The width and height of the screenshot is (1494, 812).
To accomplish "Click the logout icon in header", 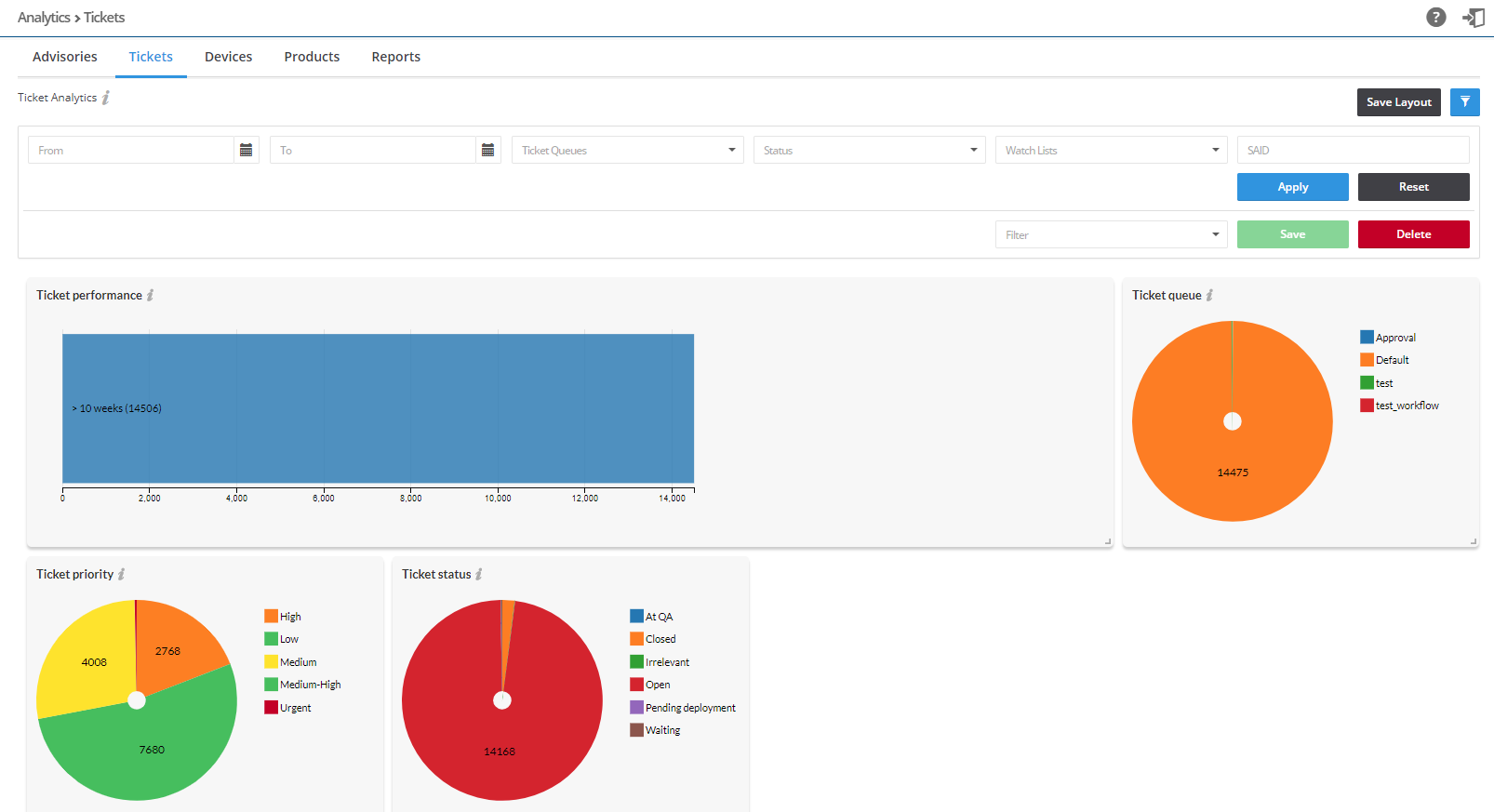I will [x=1474, y=18].
